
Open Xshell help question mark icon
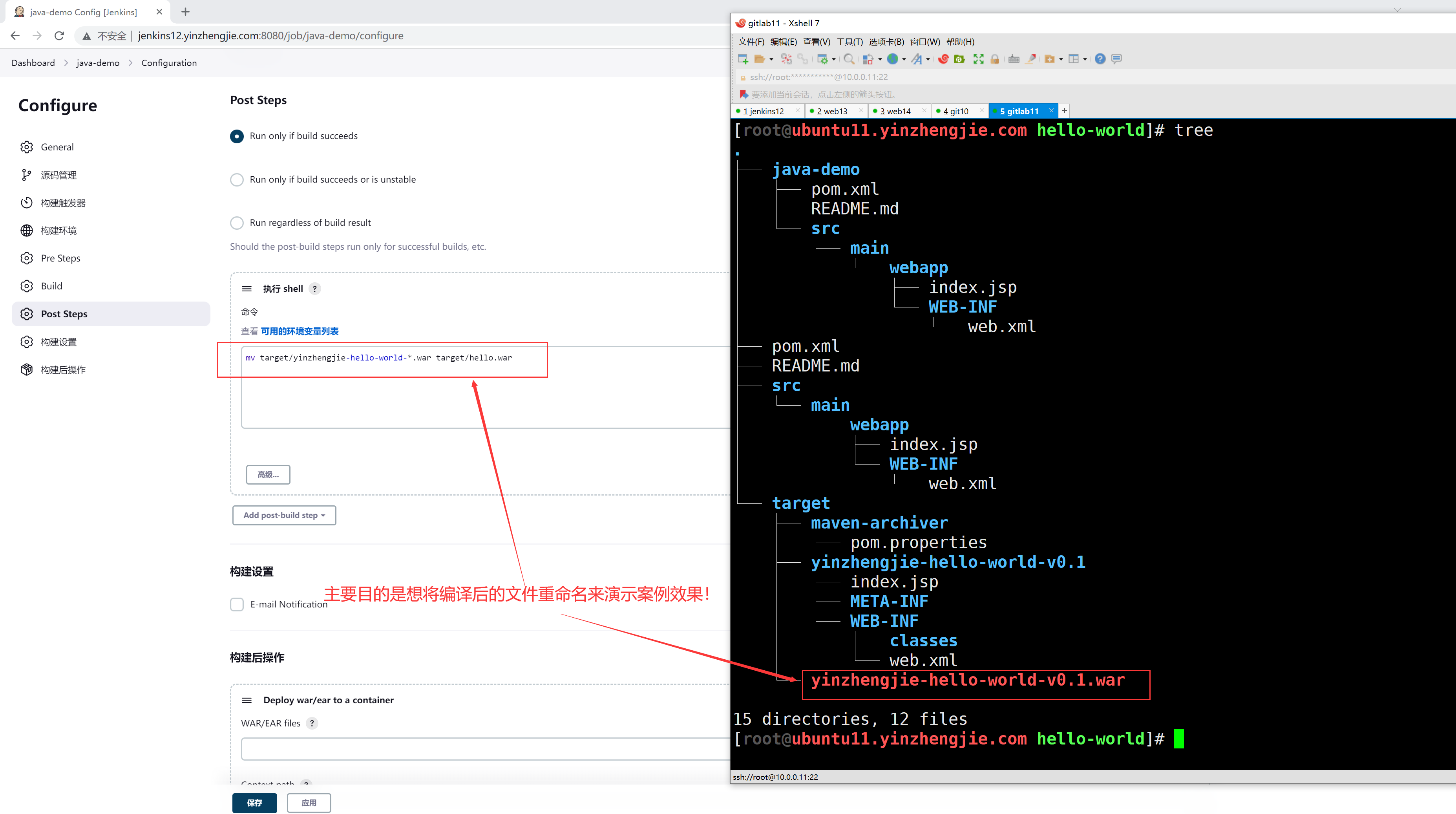click(1099, 59)
